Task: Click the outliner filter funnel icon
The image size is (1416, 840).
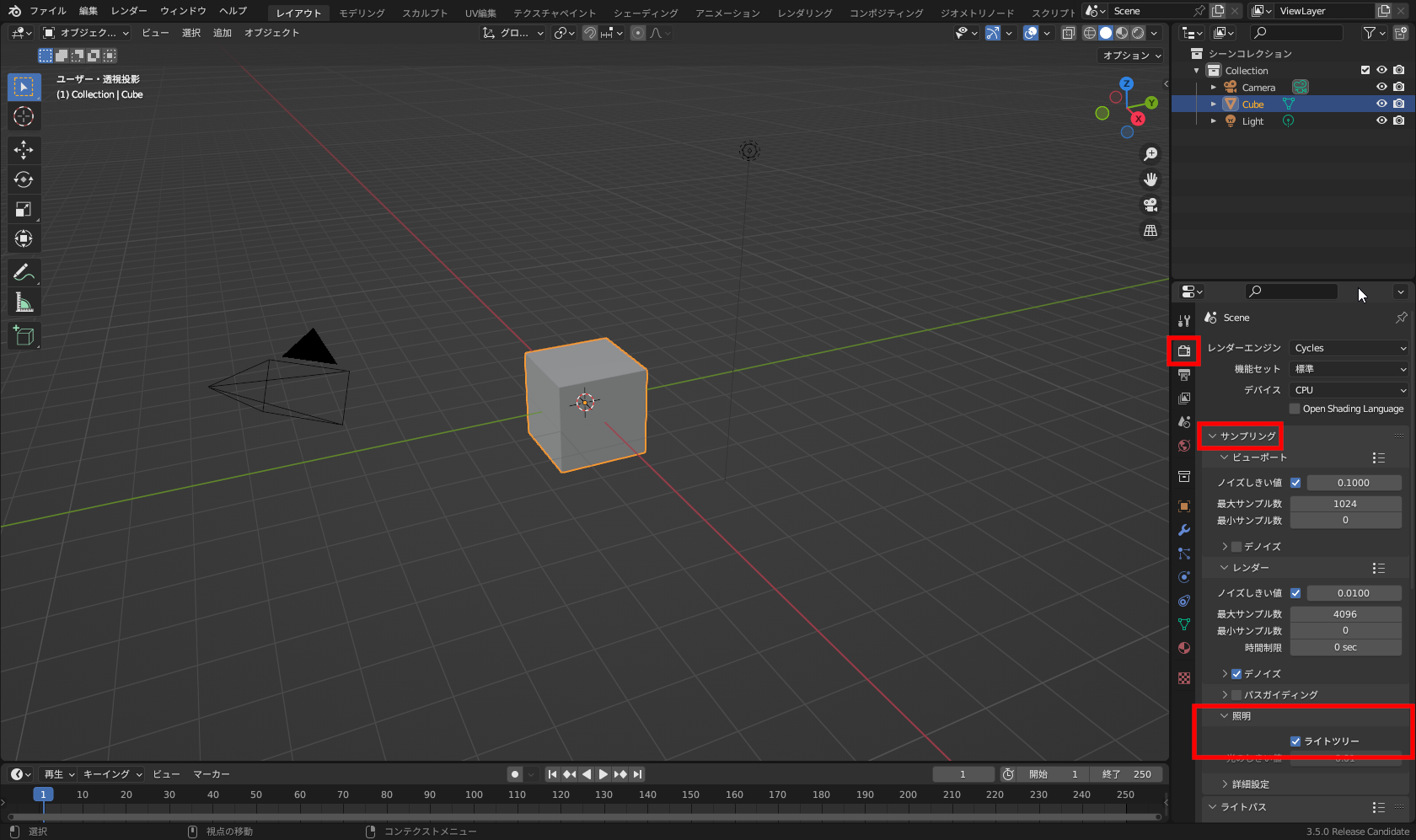Action: [x=1370, y=33]
